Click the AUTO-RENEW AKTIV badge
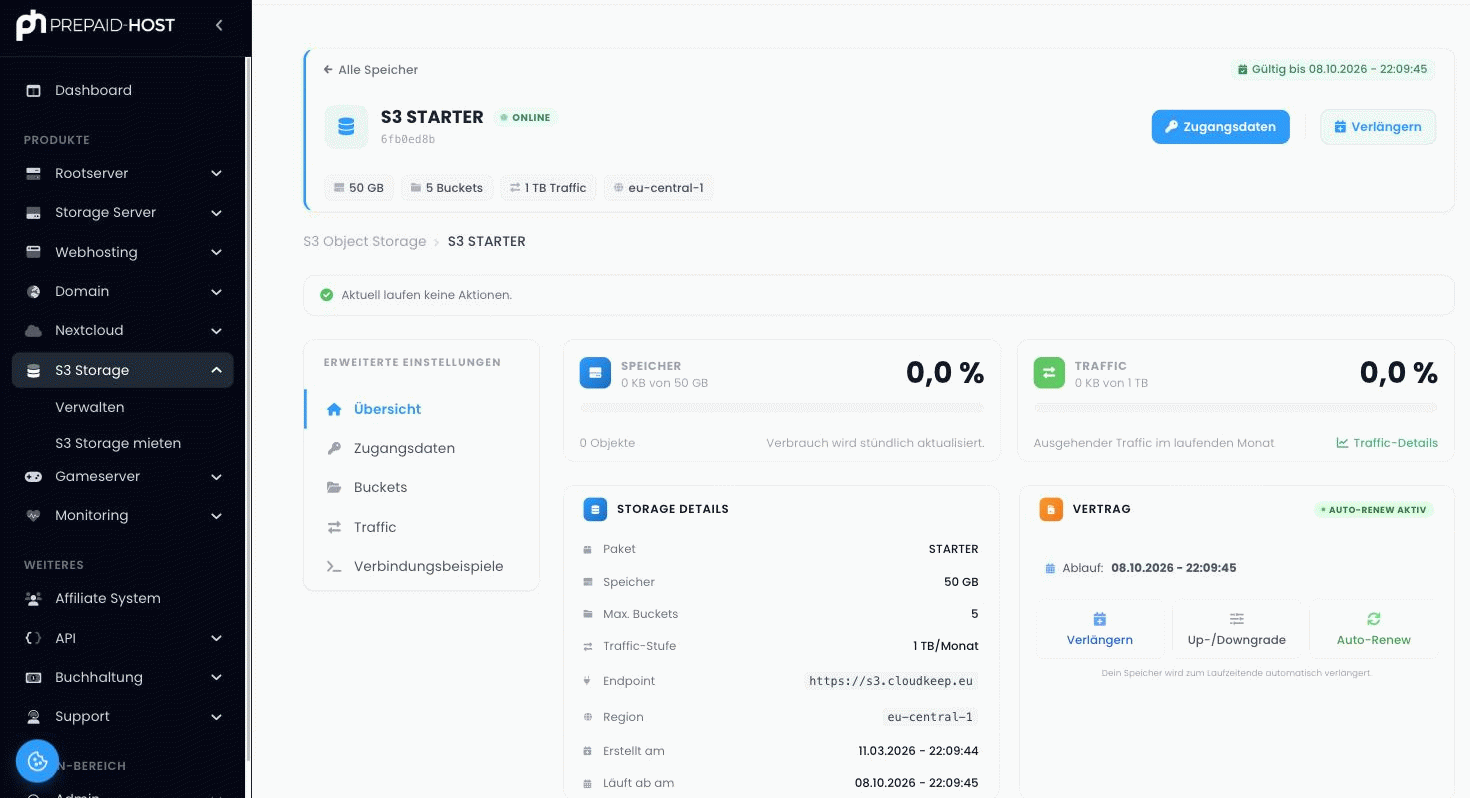This screenshot has height=798, width=1470. (x=1374, y=509)
